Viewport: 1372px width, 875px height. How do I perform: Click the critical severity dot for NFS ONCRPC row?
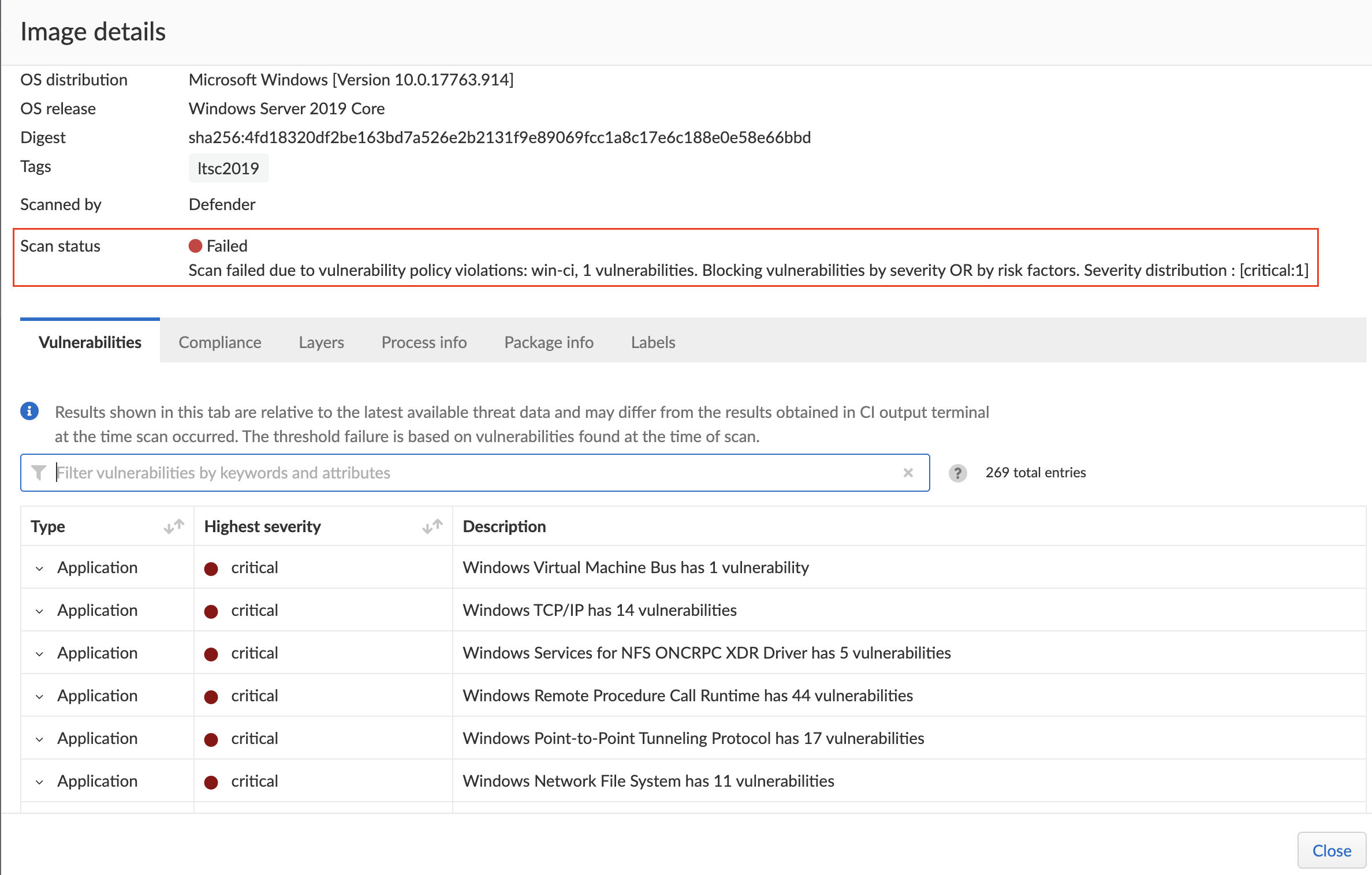click(x=211, y=654)
